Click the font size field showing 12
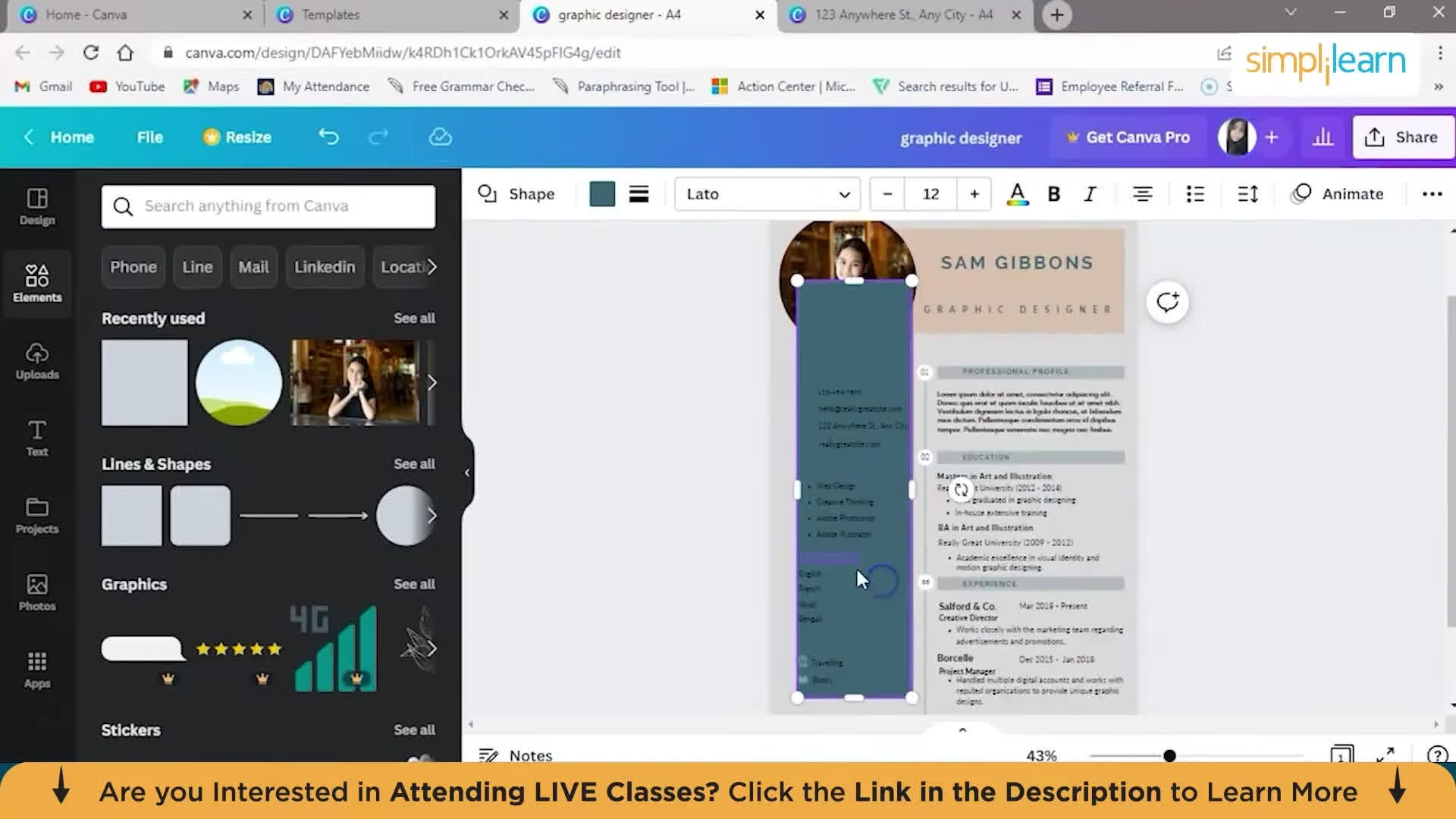 pyautogui.click(x=931, y=194)
